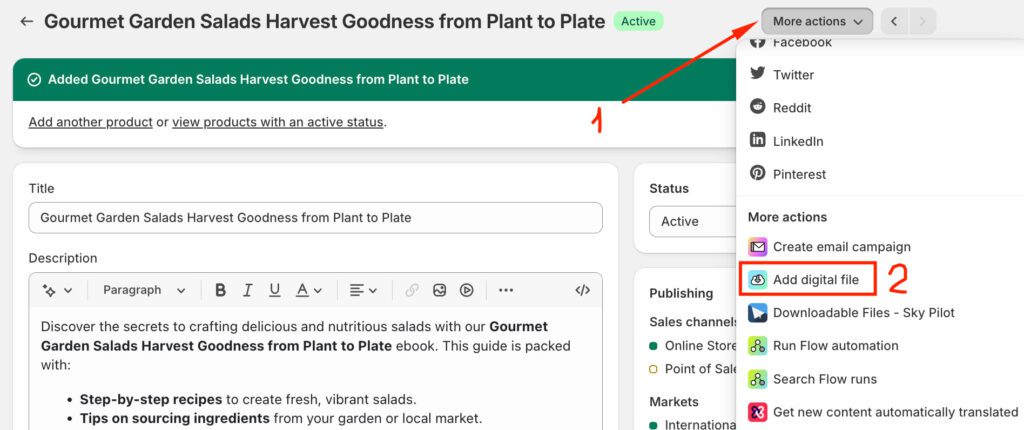1024x430 pixels.
Task: Share the product on Pinterest
Action: coord(799,174)
